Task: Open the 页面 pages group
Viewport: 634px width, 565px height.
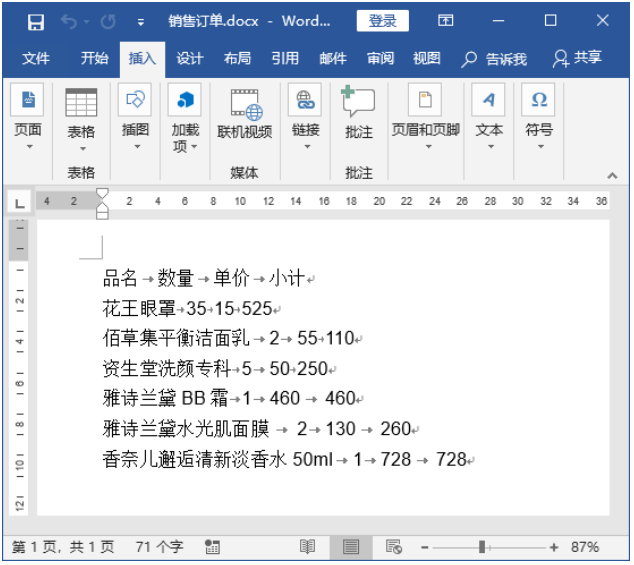Action: point(28,116)
